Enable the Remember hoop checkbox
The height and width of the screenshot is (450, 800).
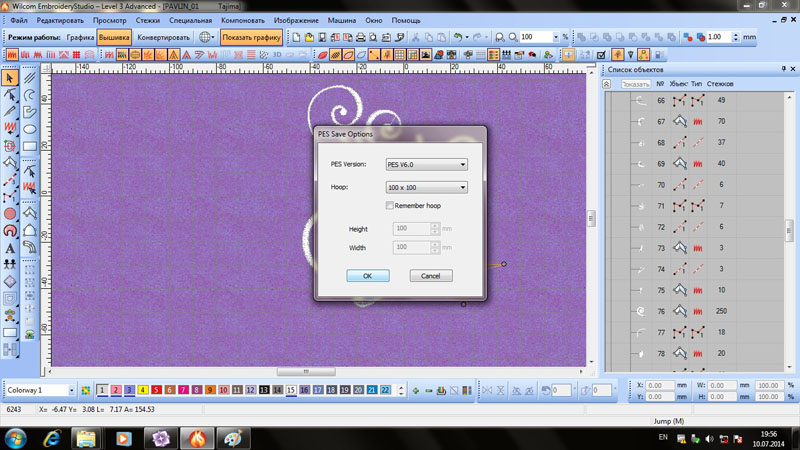click(390, 205)
